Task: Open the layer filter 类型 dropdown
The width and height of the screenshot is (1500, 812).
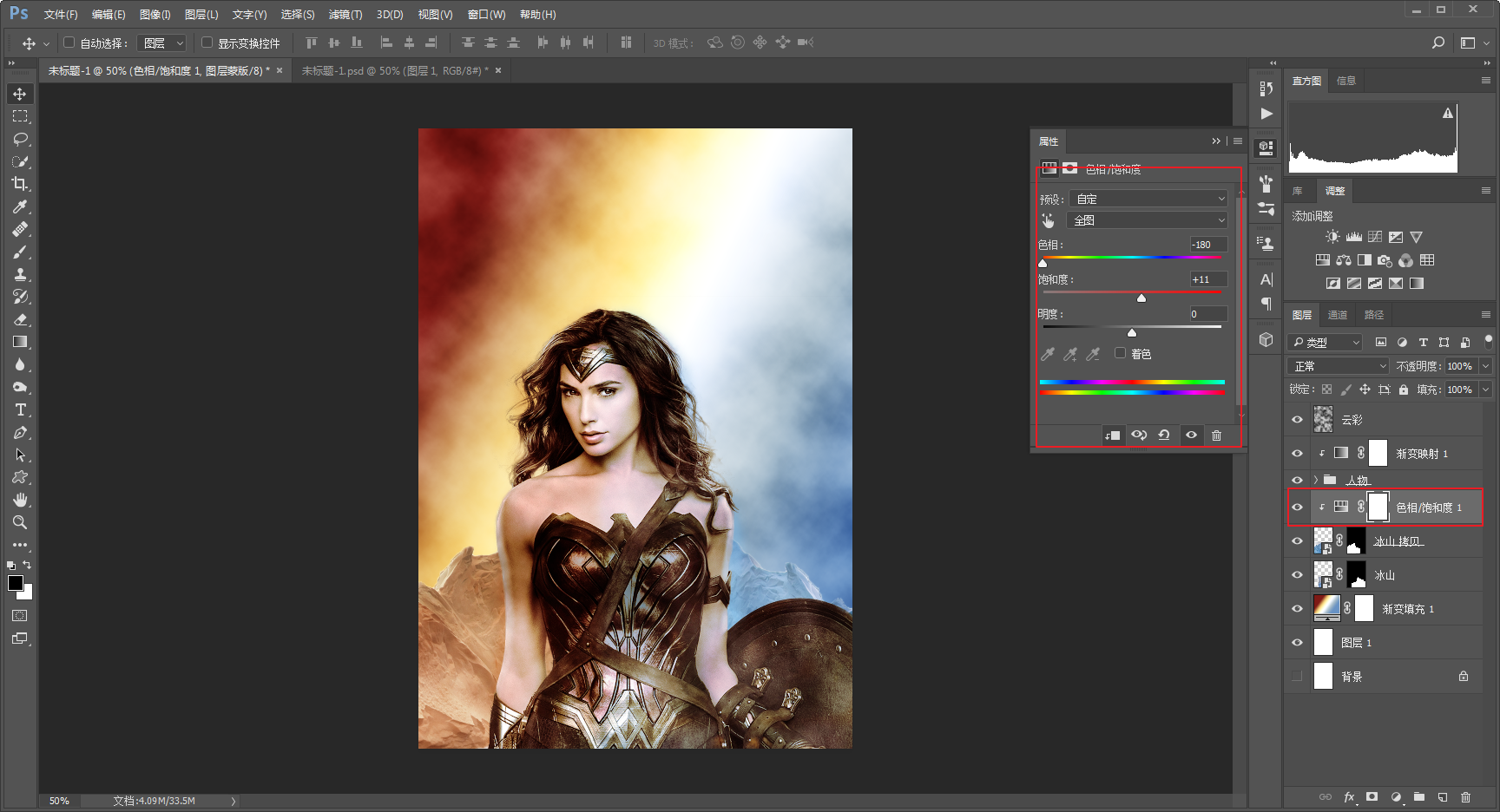Action: (x=1326, y=343)
